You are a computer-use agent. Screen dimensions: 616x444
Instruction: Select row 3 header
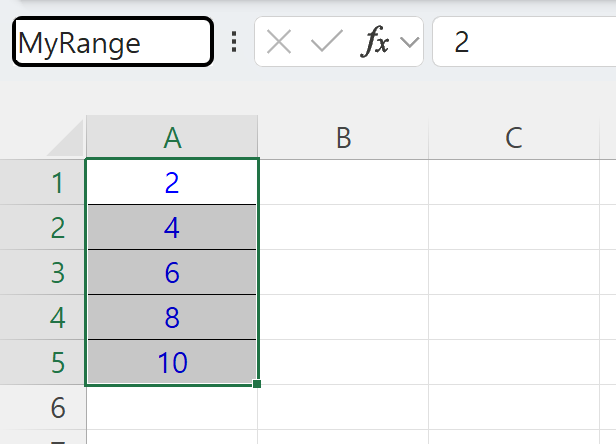42,272
